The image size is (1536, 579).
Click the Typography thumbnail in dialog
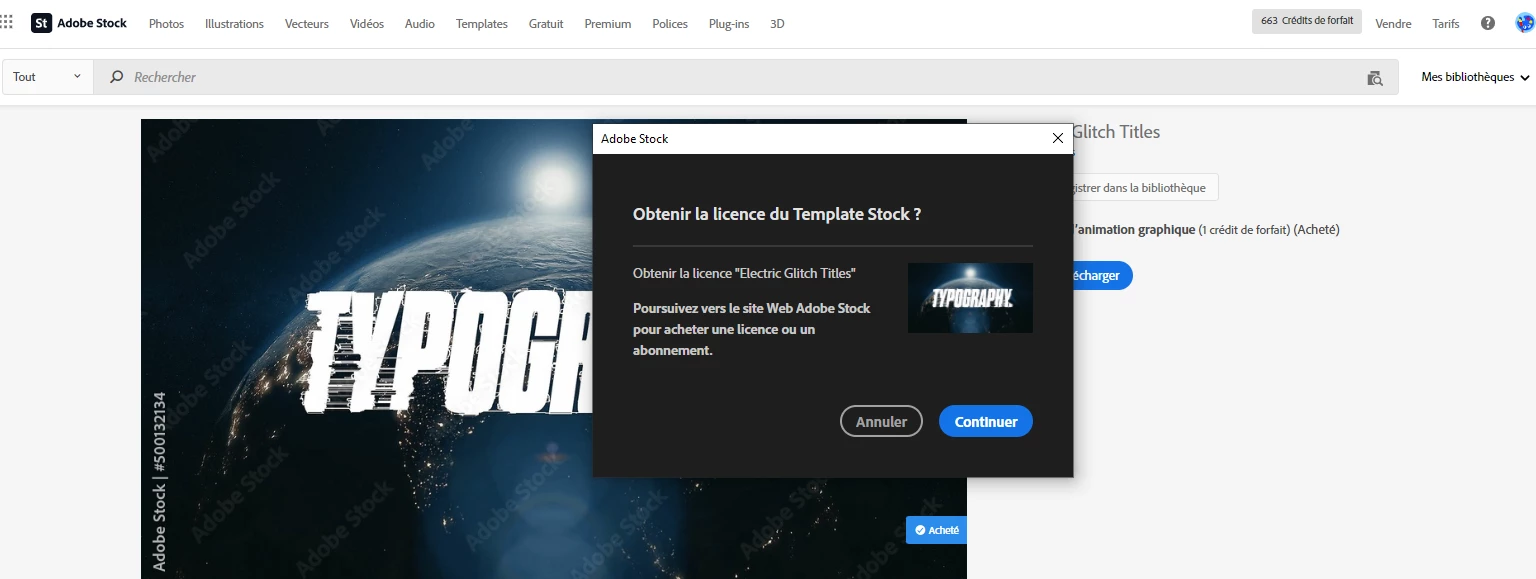coord(970,298)
